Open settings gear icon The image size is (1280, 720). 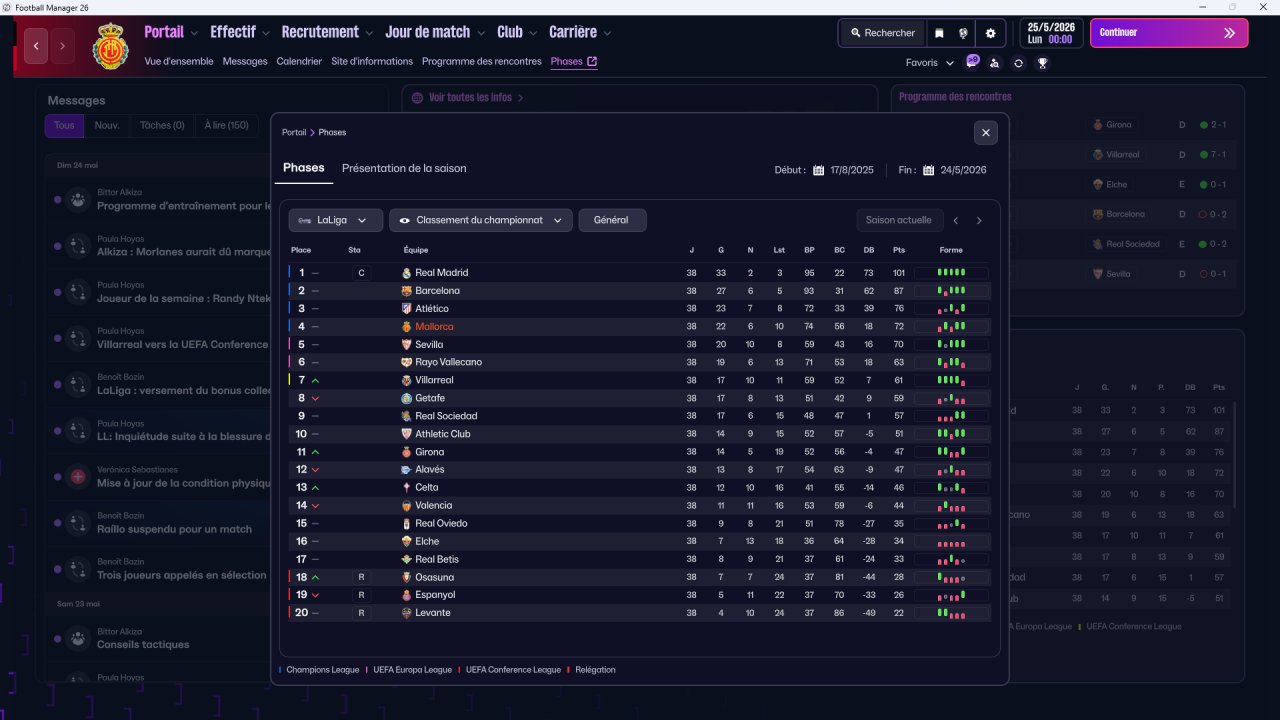coord(990,33)
